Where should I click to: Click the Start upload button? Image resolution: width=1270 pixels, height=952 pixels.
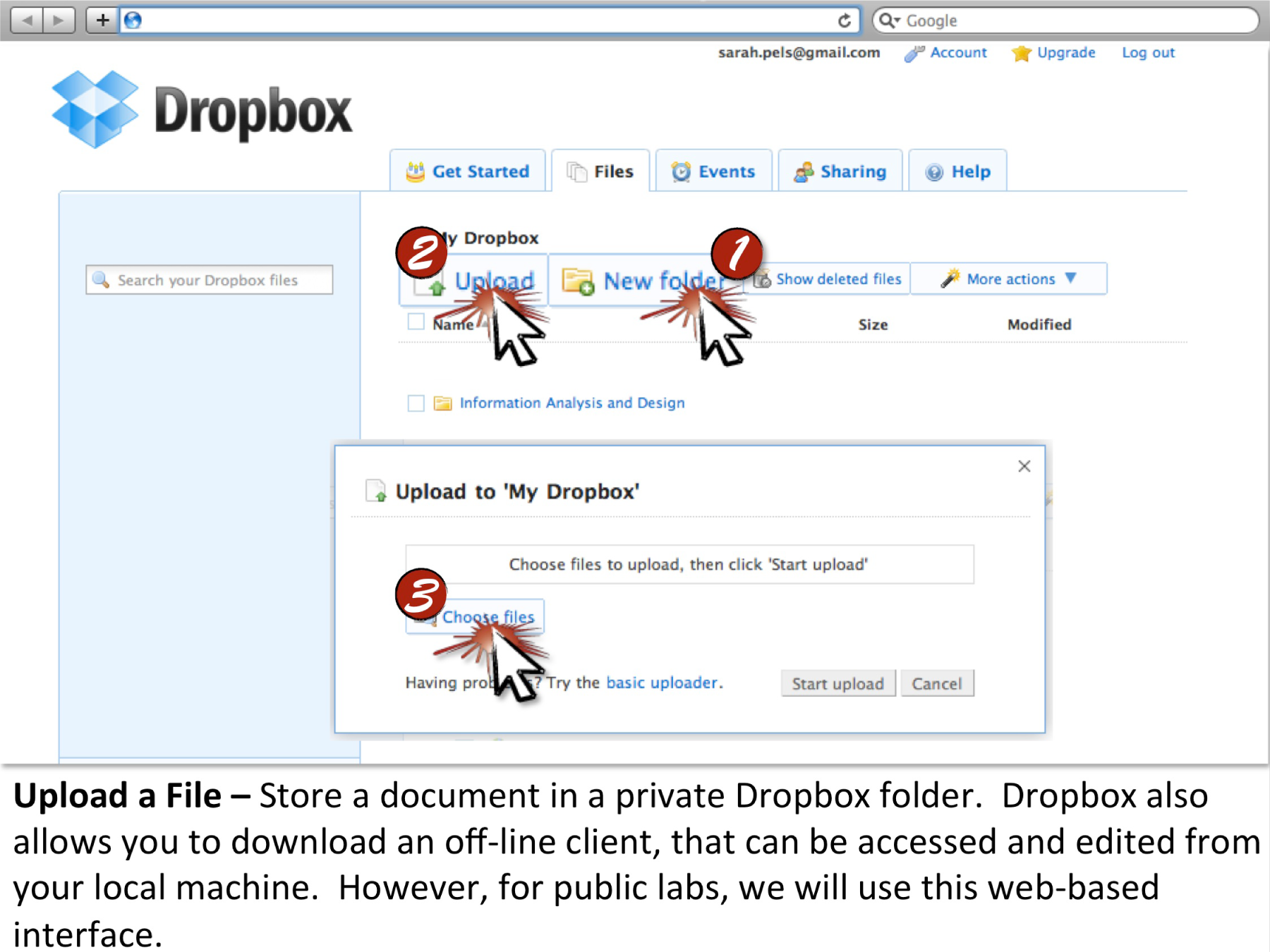pyautogui.click(x=838, y=683)
